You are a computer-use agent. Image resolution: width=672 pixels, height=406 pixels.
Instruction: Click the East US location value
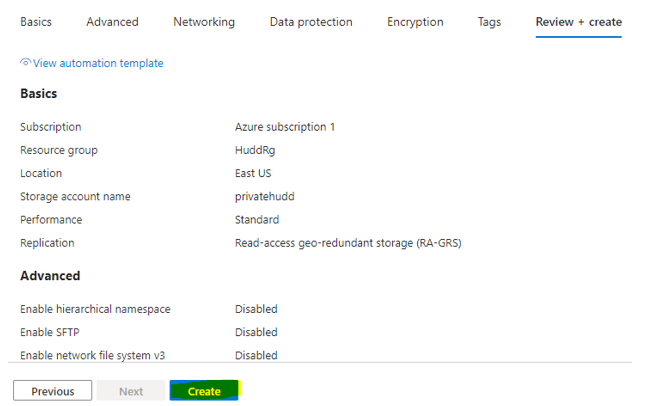[x=257, y=173]
